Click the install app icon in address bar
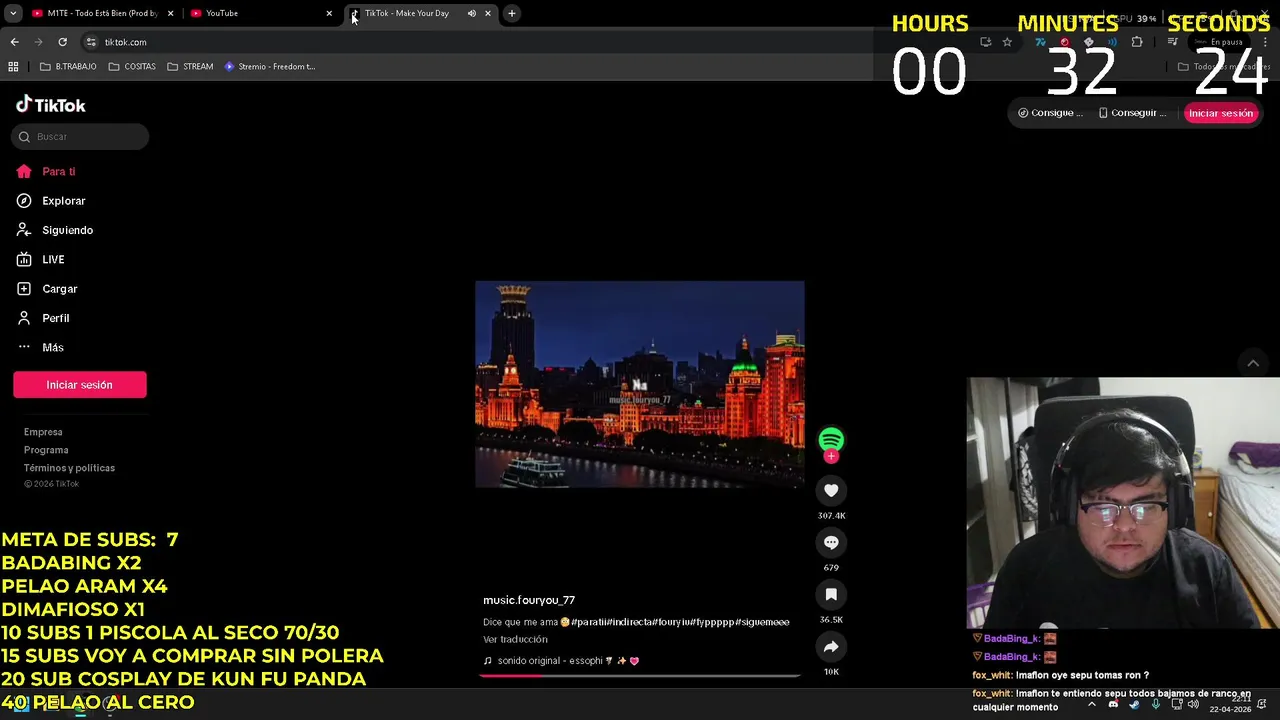Screen dimensions: 1280x720 pos(985,42)
